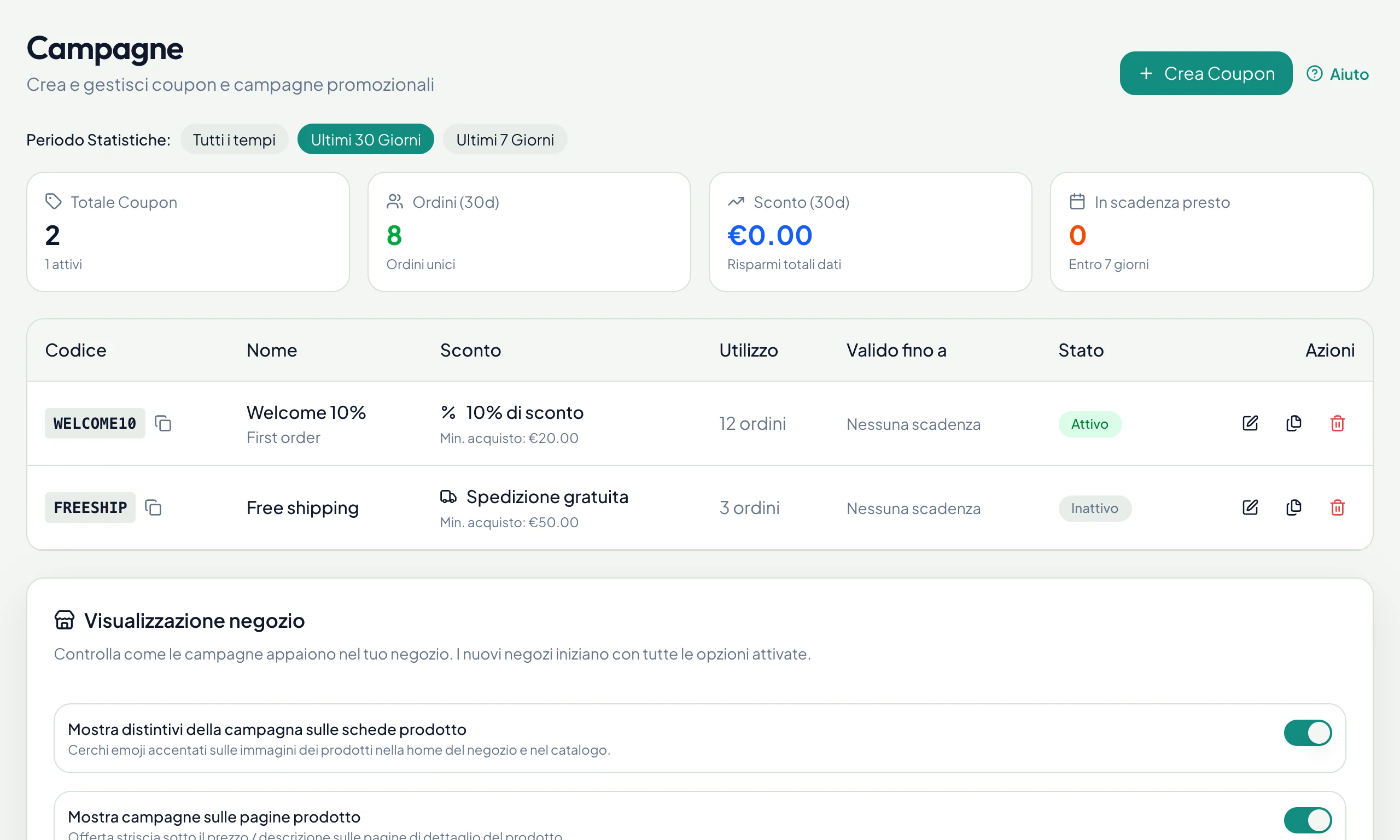Image resolution: width=1400 pixels, height=840 pixels.
Task: Open the Aiuto help link
Action: click(x=1337, y=74)
